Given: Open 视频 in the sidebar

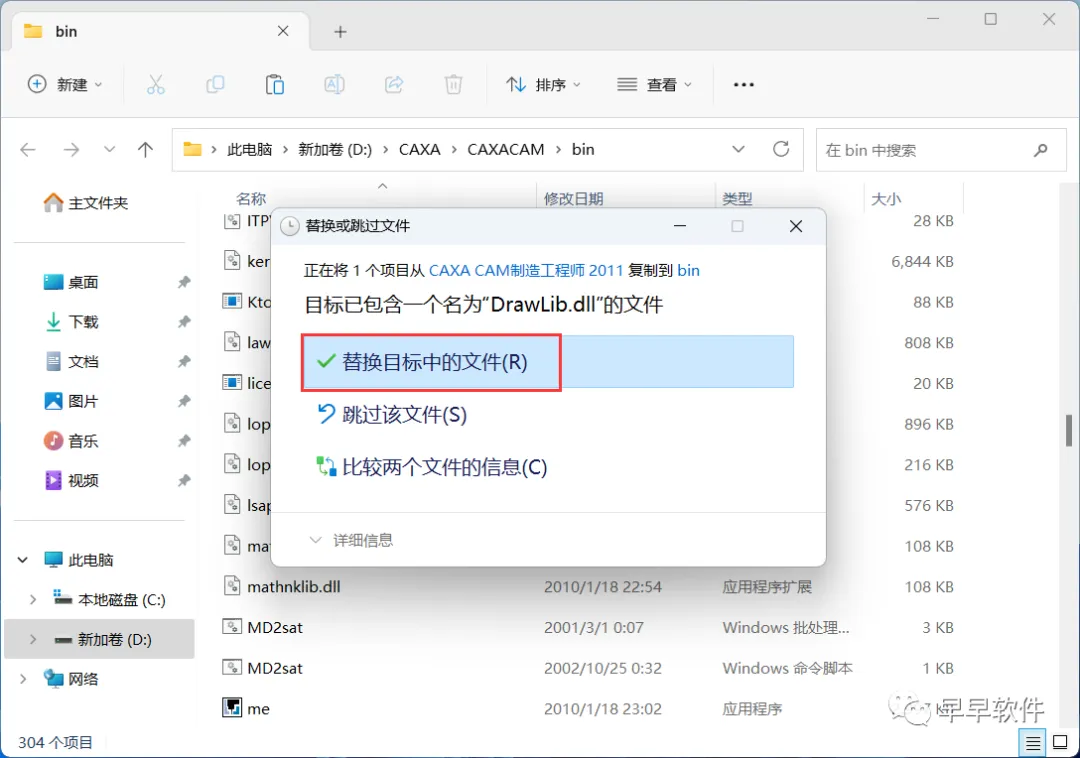Looking at the screenshot, I should point(72,480).
